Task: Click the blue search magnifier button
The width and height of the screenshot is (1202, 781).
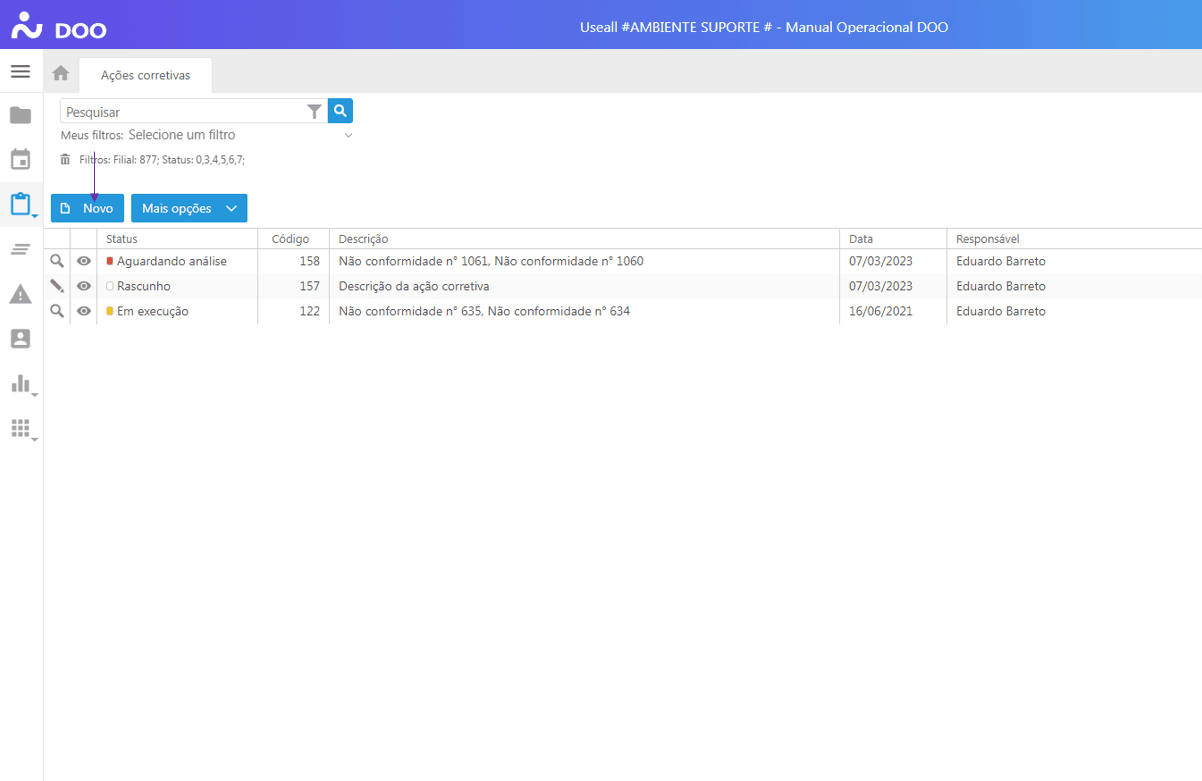Action: (x=340, y=111)
